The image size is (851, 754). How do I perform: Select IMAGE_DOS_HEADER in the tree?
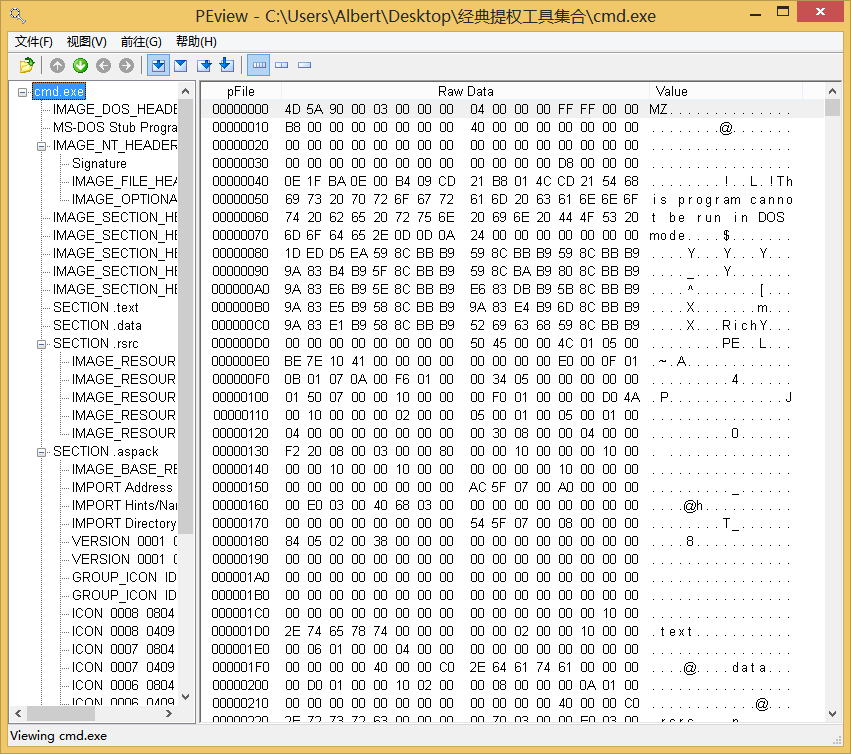[115, 110]
